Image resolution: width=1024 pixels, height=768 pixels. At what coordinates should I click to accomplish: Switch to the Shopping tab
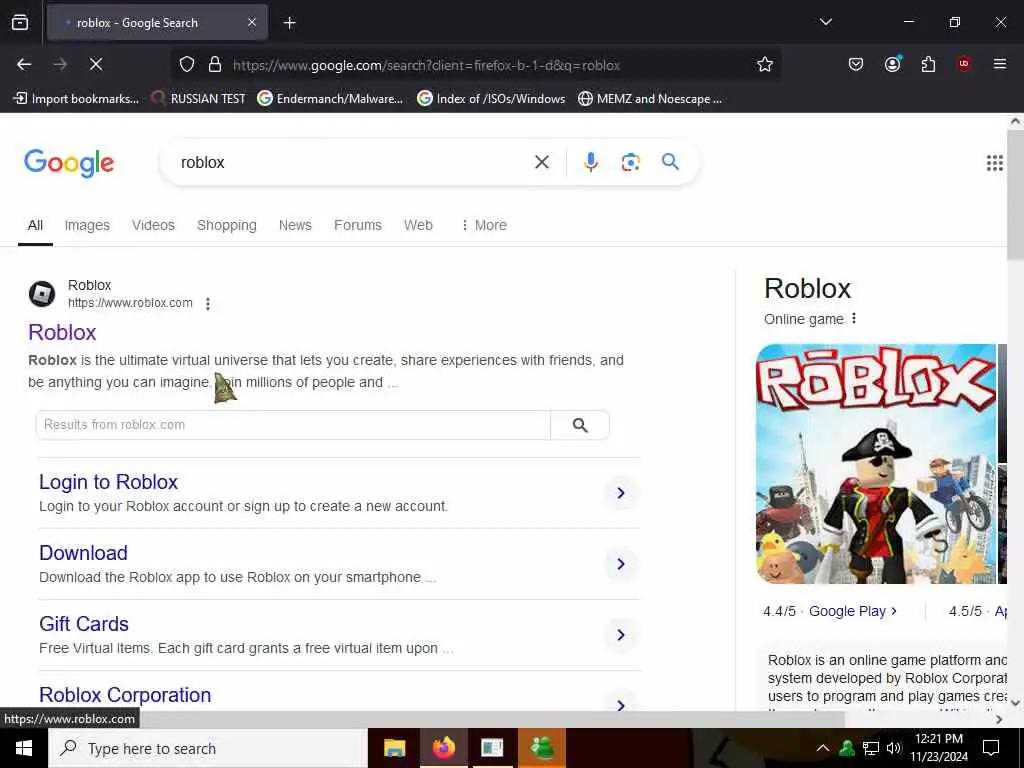pos(227,225)
